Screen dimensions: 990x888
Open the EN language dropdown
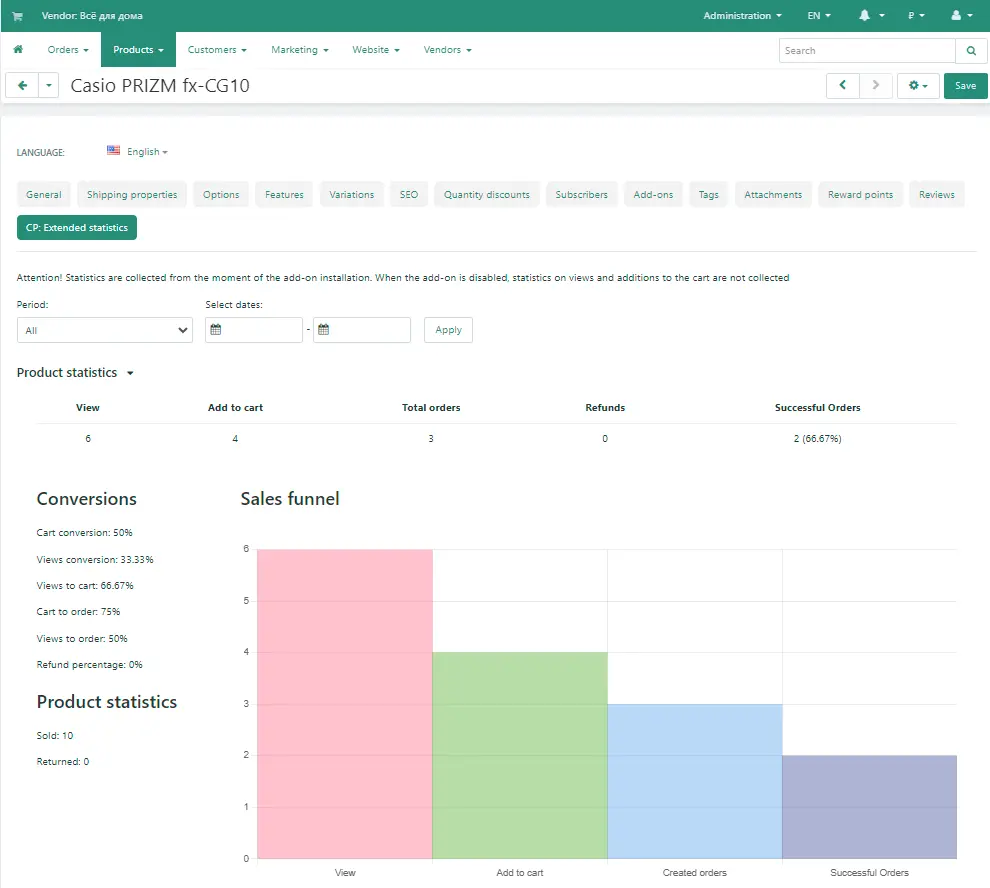click(x=819, y=16)
